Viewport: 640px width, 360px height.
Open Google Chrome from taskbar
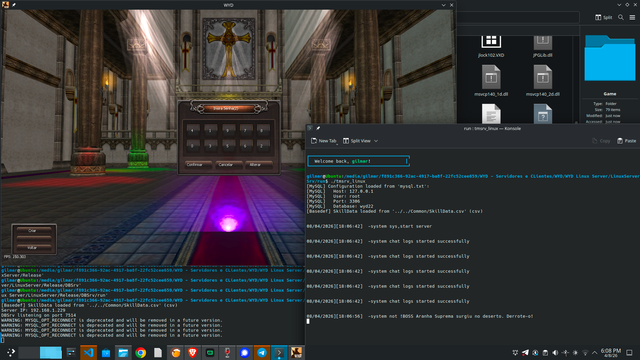coord(140,353)
